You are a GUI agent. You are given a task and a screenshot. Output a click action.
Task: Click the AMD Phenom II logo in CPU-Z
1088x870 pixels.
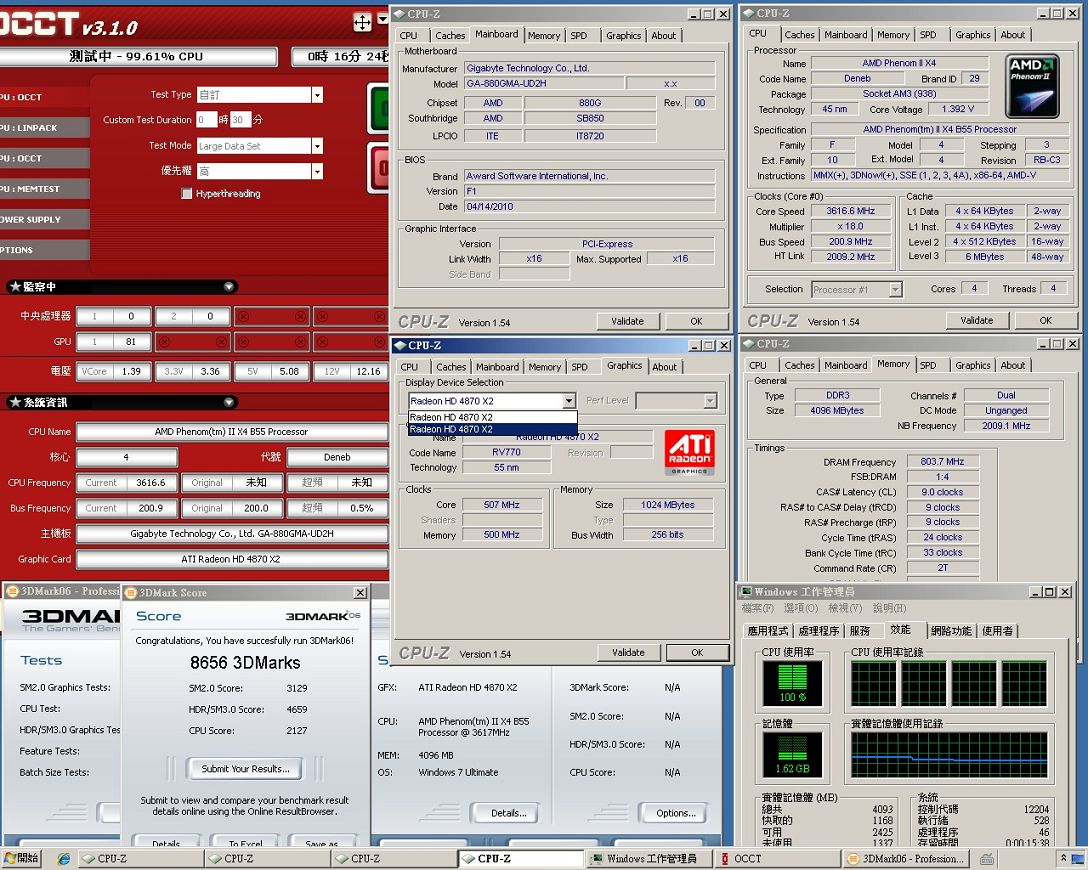(1032, 86)
